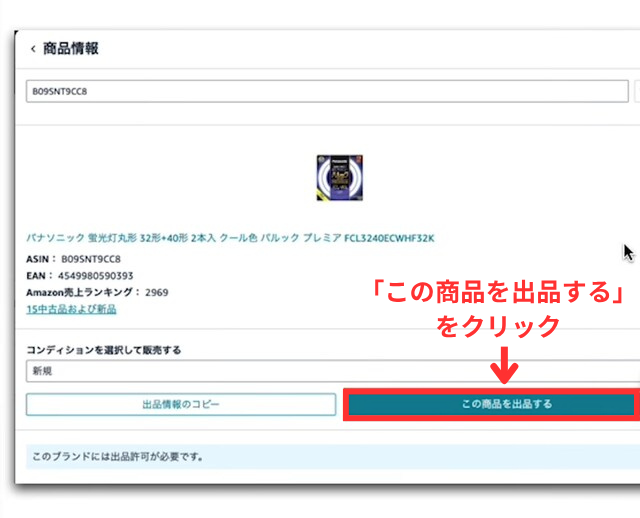Open the condition dropdown showing 新規

coord(333,371)
